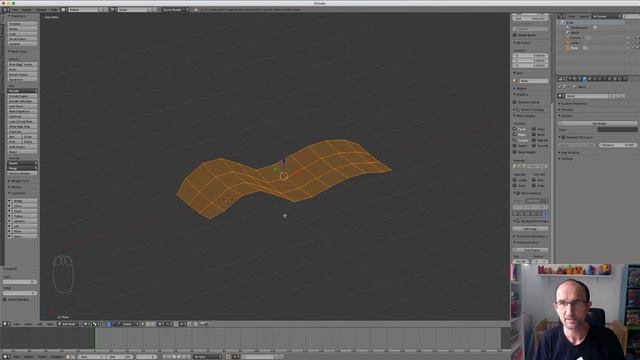
Task: Switch to the Material properties icon
Action: [609, 78]
